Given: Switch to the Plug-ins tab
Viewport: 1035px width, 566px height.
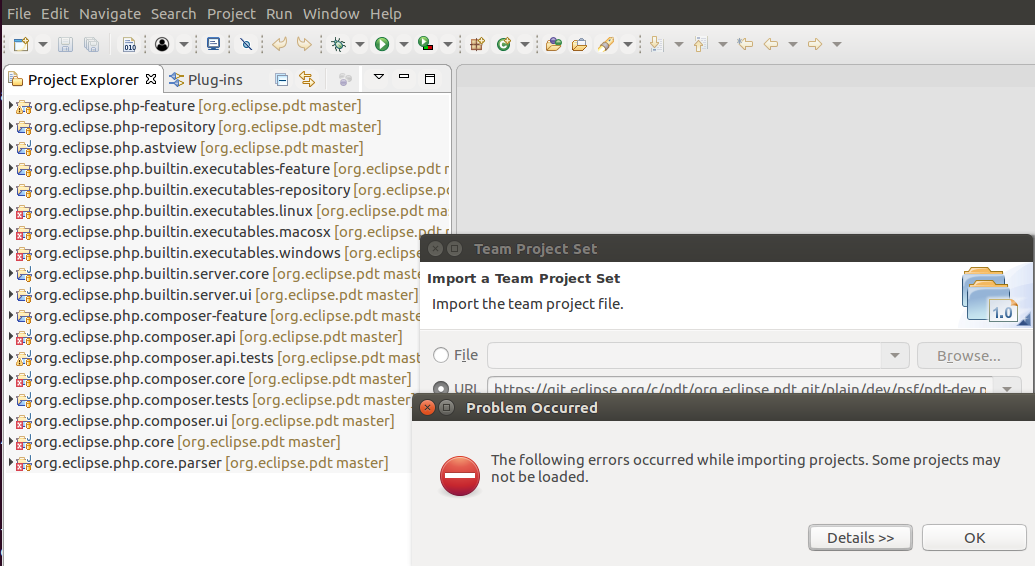Looking at the screenshot, I should pyautogui.click(x=206, y=80).
